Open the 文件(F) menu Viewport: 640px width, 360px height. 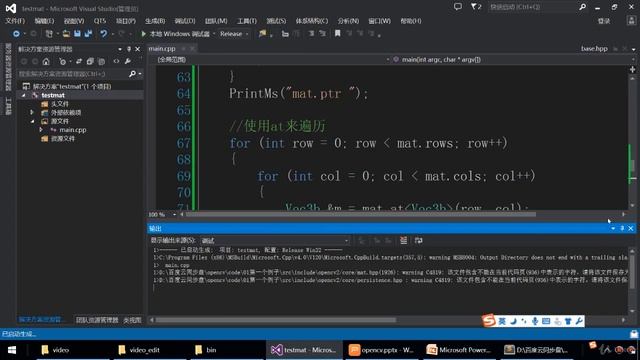[15, 21]
